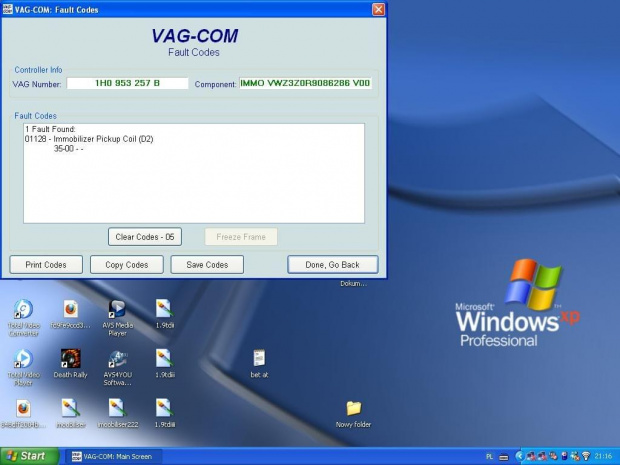The width and height of the screenshot is (620, 465).
Task: Switch to VAG-COM: Main Screen taskbar item
Action: [x=113, y=456]
